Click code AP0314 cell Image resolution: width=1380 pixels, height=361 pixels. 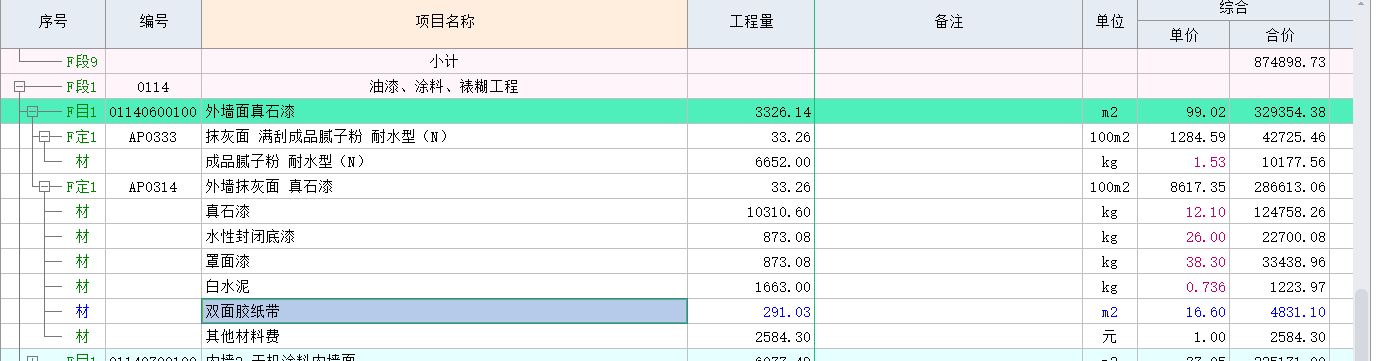coord(153,186)
